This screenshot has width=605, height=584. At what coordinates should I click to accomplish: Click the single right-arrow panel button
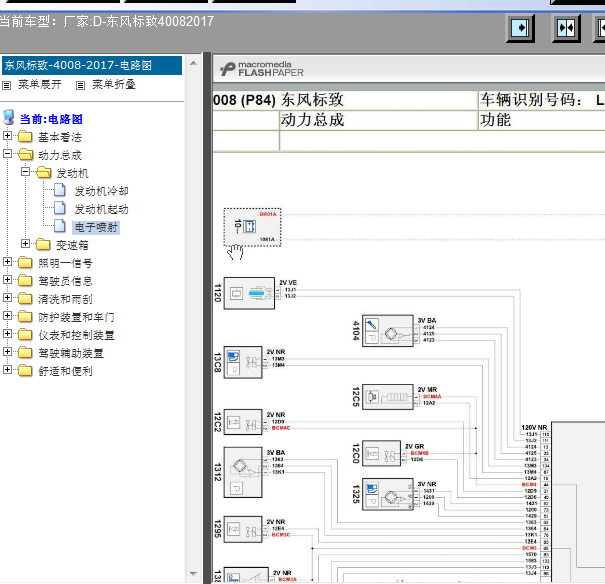(520, 28)
